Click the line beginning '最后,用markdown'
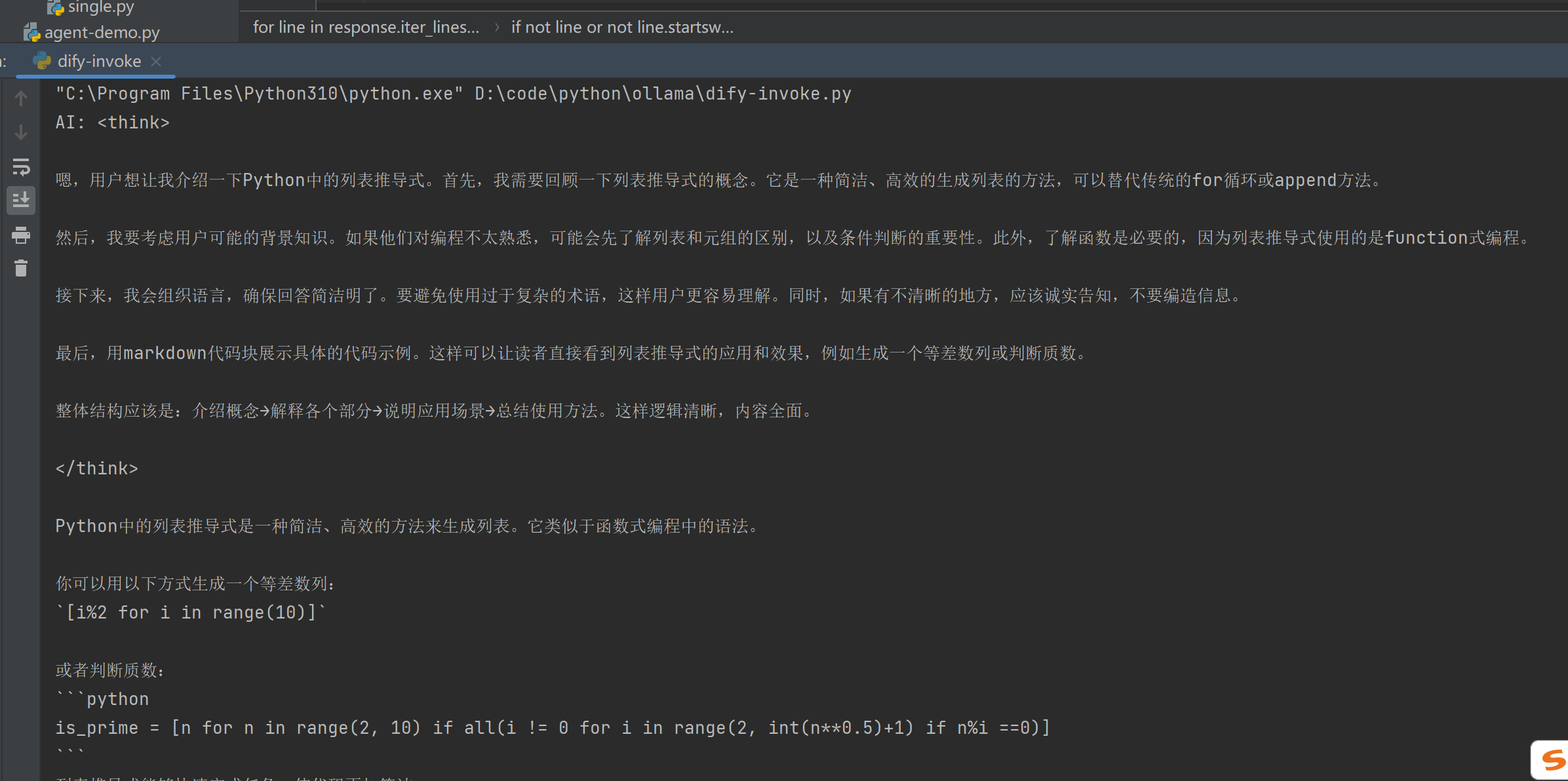Screen dimensions: 1568x781 (571, 353)
